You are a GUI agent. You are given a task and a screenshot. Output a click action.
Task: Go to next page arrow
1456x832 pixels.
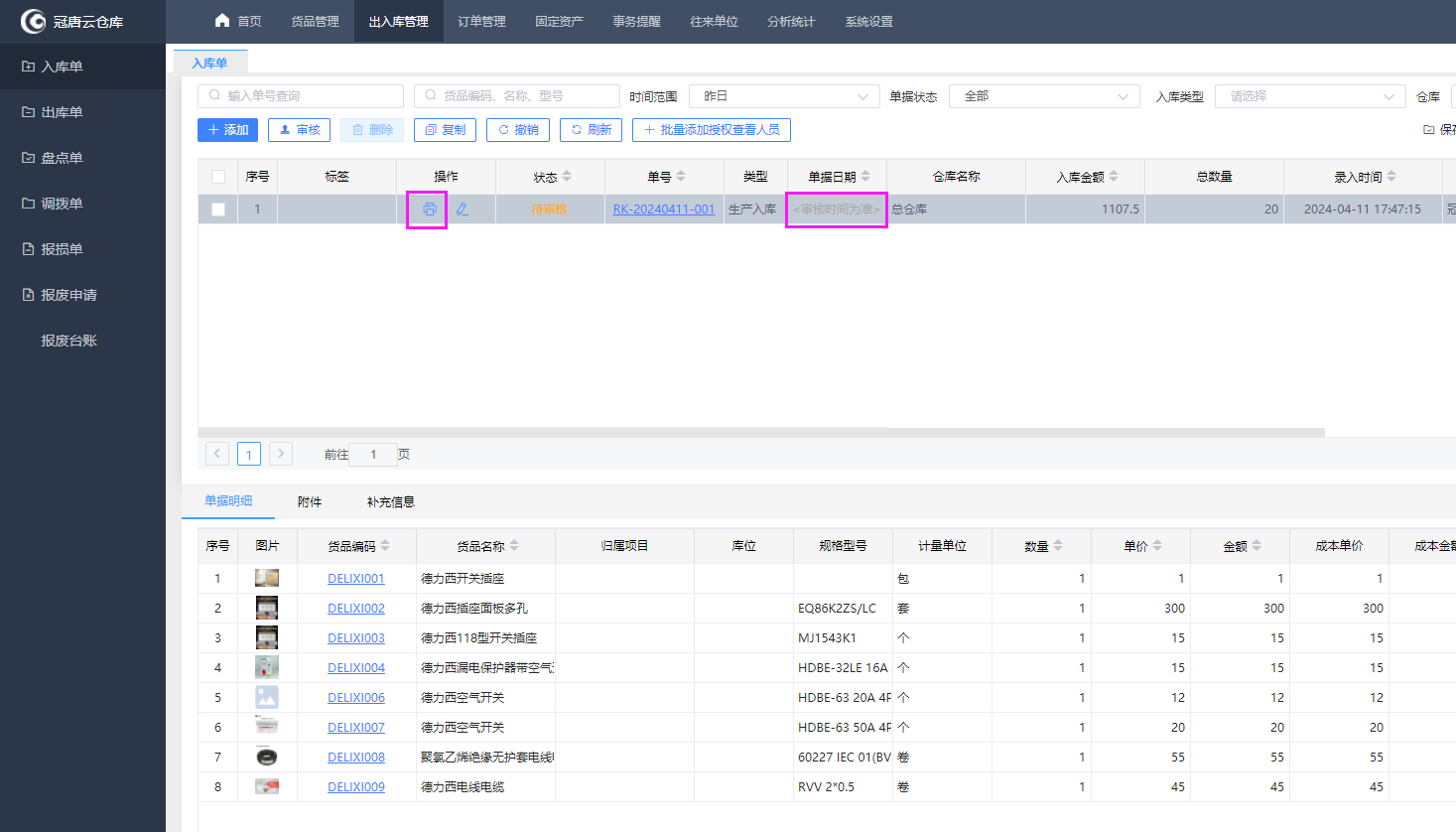coord(281,454)
